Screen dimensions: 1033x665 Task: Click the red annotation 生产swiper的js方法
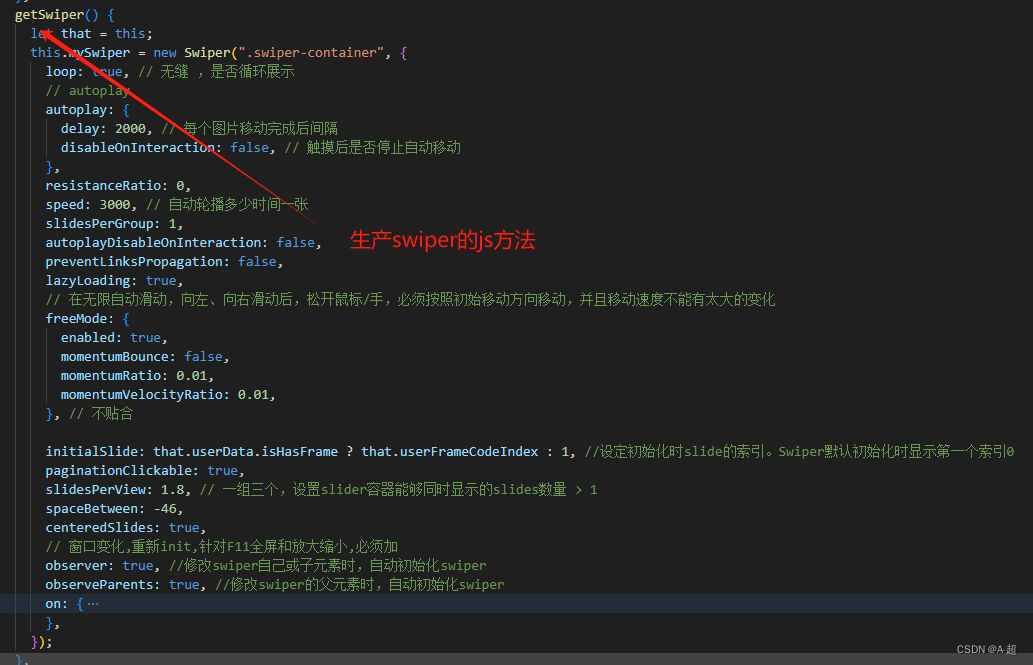coord(442,240)
